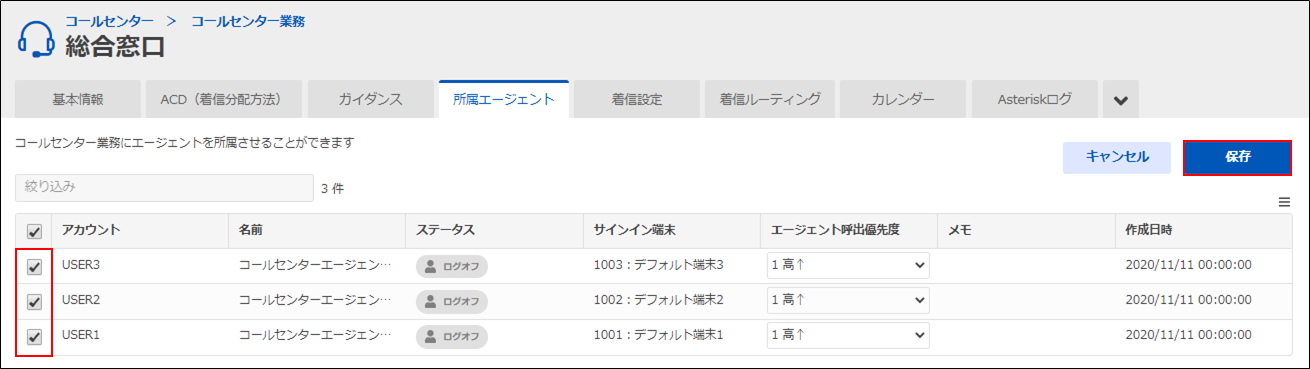1310x369 pixels.
Task: Open the table column menu icon
Action: point(1285,202)
